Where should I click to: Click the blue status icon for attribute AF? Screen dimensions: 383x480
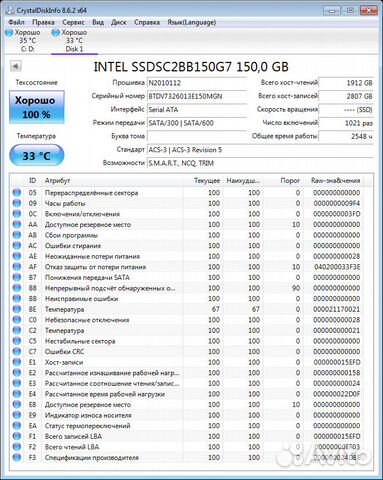coord(17,267)
